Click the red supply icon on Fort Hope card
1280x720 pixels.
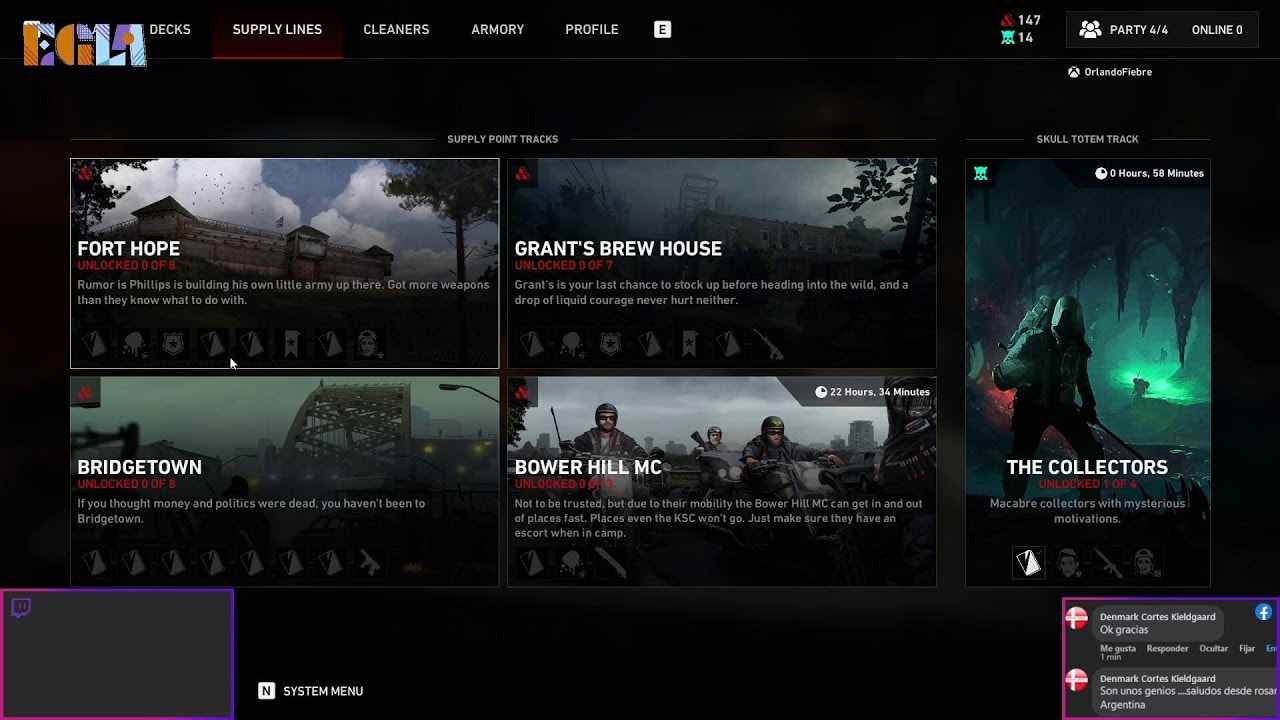pyautogui.click(x=85, y=173)
